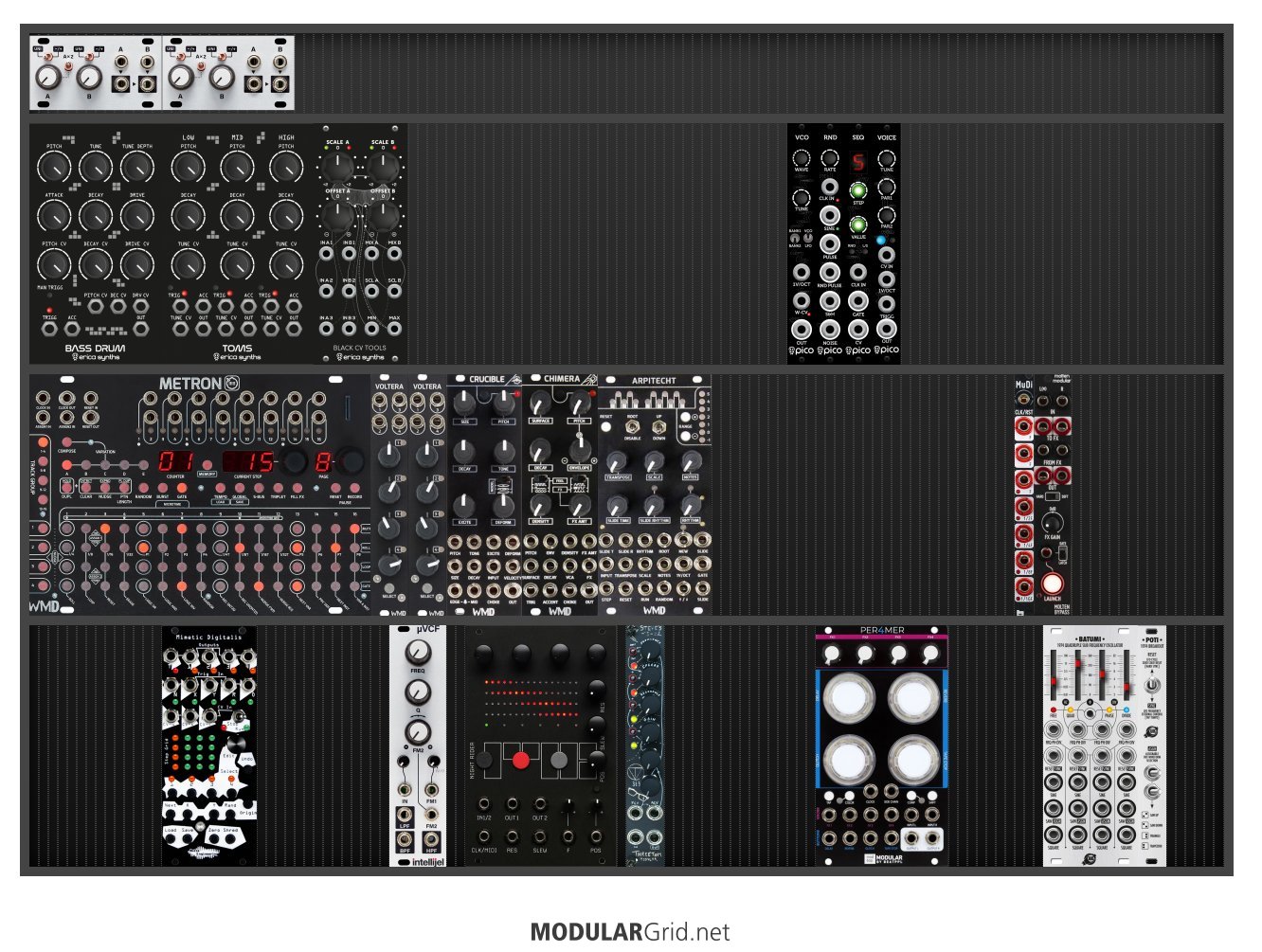This screenshot has width=1262, height=952.
Task: Tap the TAPE STOP pad on Per4mer
Action: [x=913, y=761]
